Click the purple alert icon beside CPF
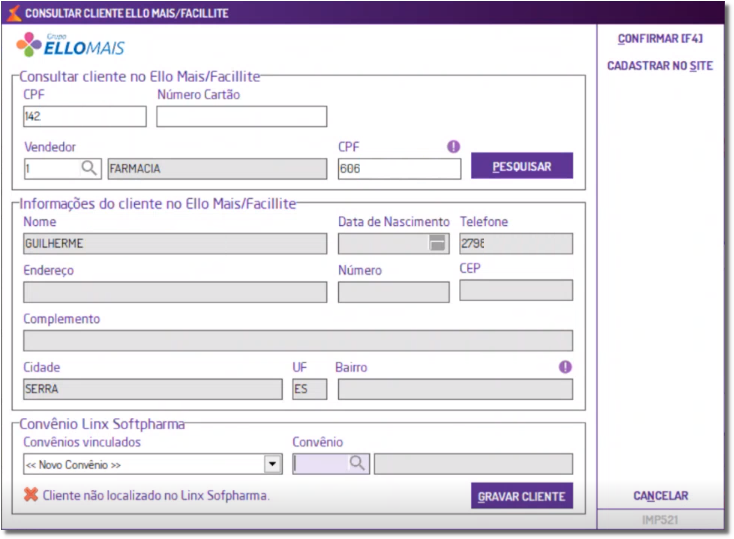This screenshot has height=539, width=734. (453, 147)
